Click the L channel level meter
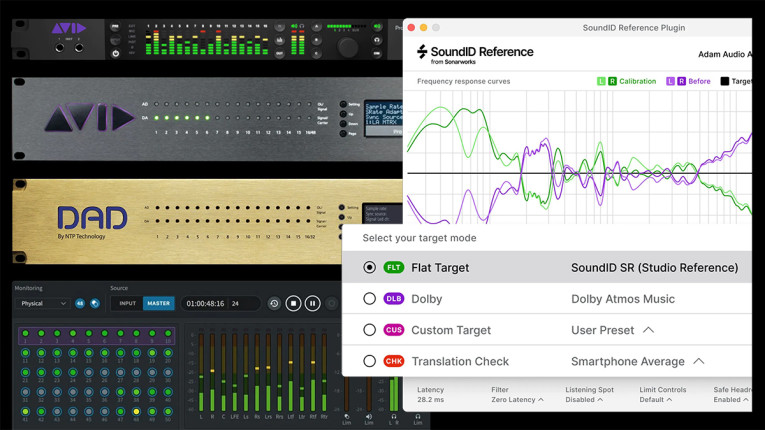765x430 pixels. pyautogui.click(x=201, y=372)
